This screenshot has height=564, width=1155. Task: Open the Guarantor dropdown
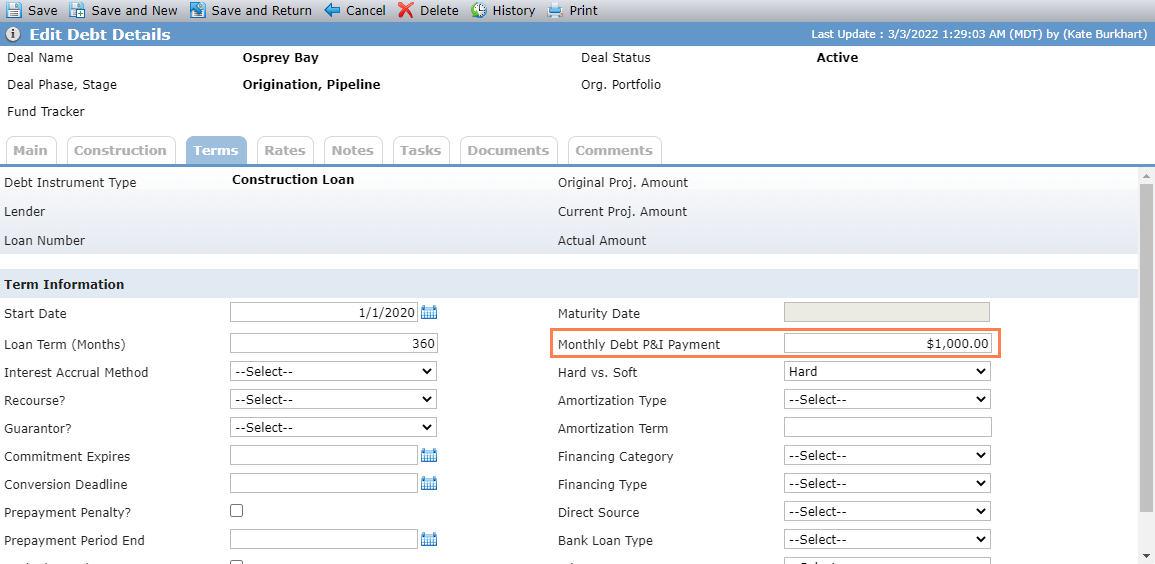(x=333, y=427)
